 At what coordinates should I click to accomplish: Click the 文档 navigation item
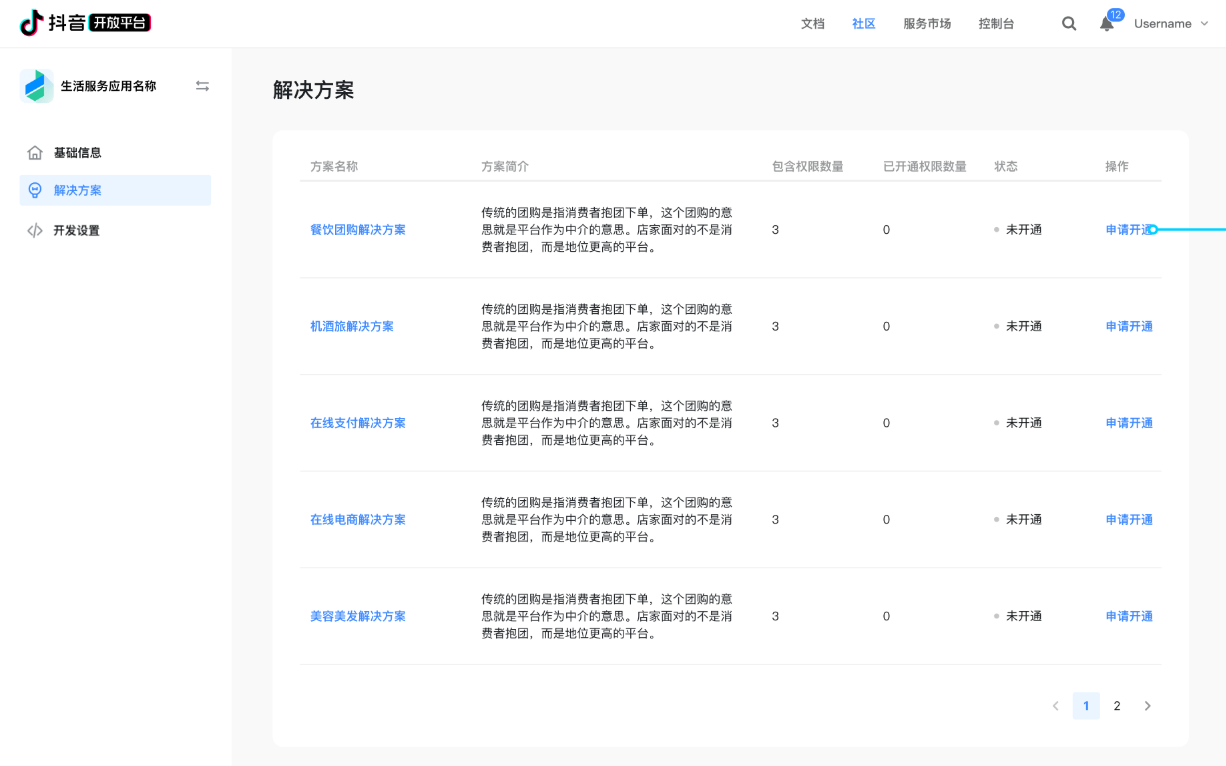click(813, 23)
